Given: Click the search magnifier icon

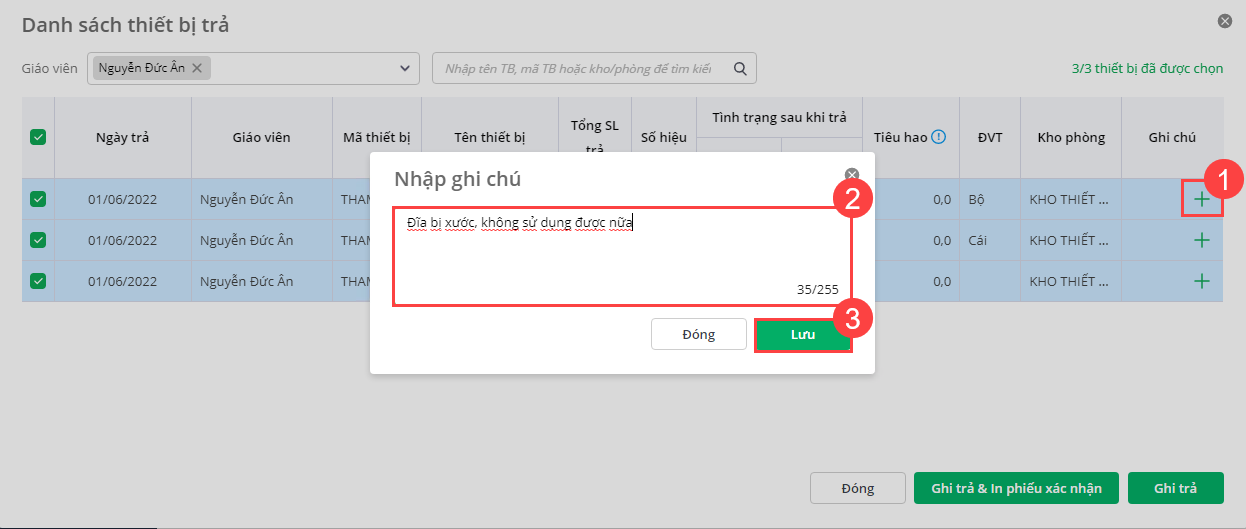Looking at the screenshot, I should coord(740,68).
